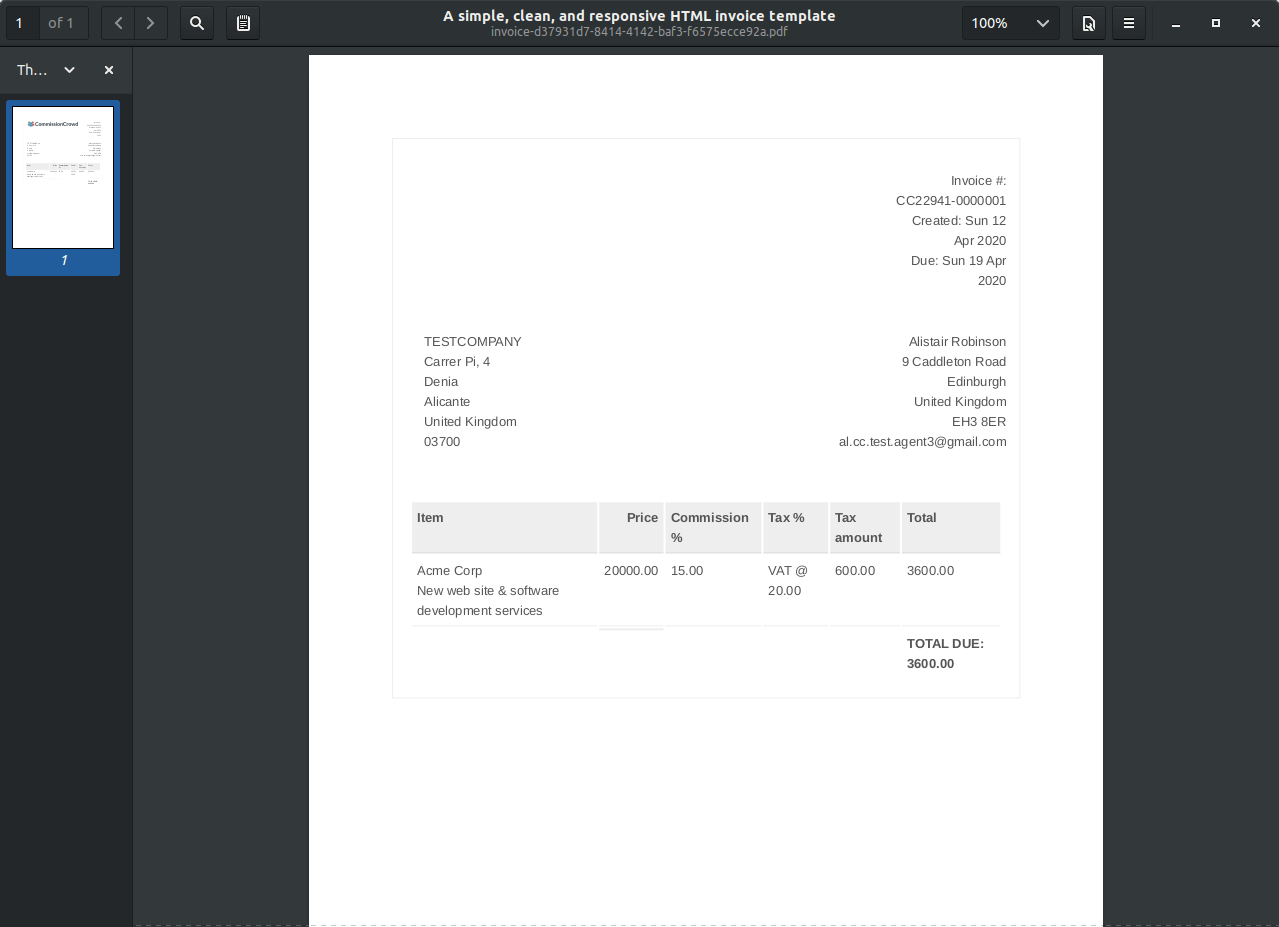Click the invoice number CC22941-0000001

pyautogui.click(x=950, y=200)
